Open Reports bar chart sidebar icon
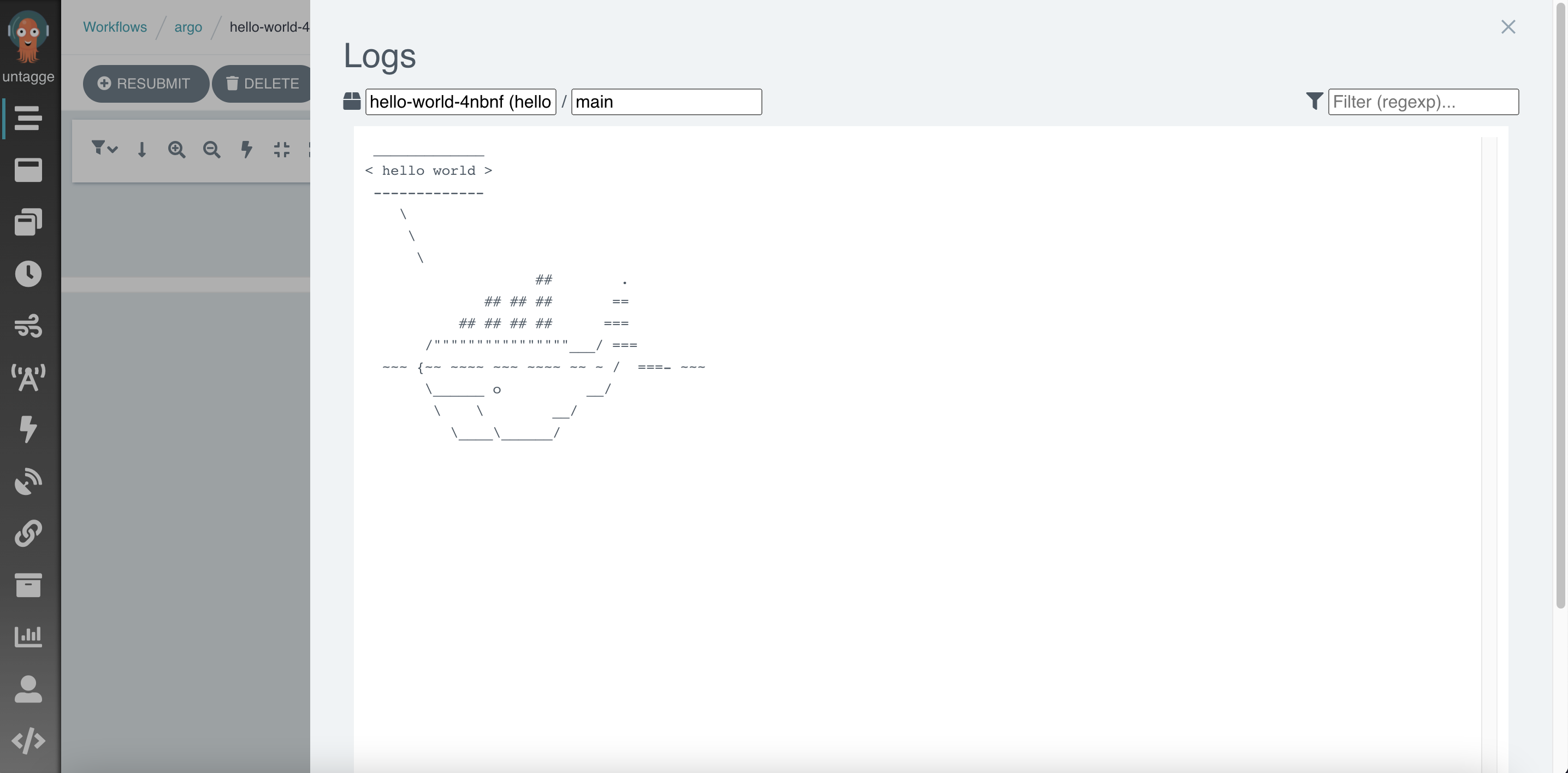Viewport: 1568px width, 773px height. click(28, 636)
